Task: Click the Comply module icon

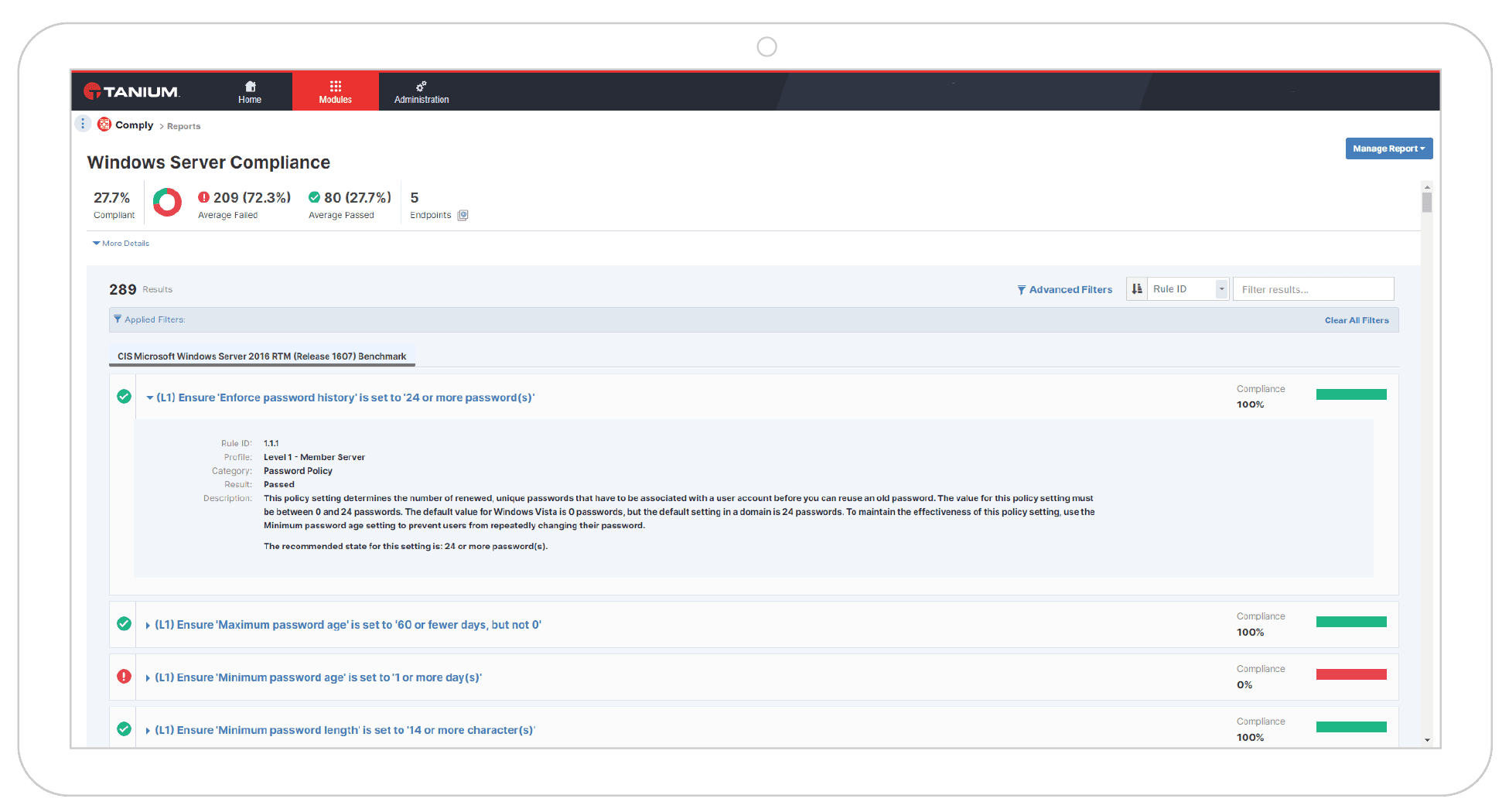Action: [104, 124]
